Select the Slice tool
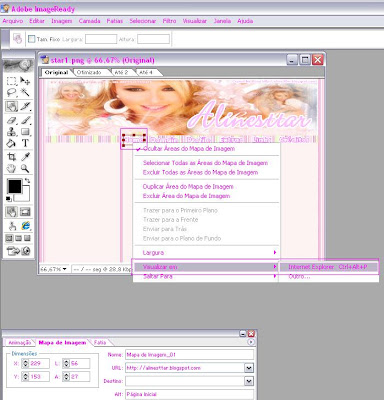 pyautogui.click(x=25, y=106)
